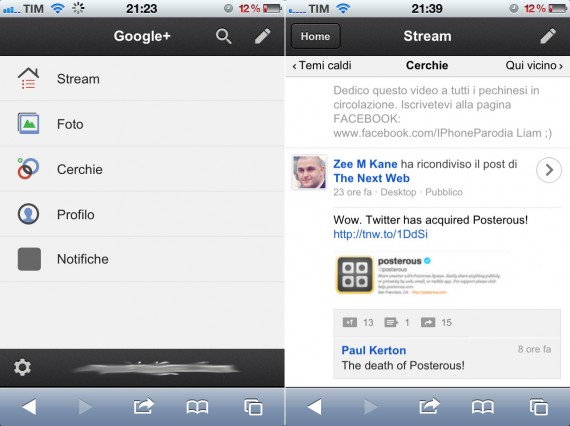Select the Cerchie circles icon

28,169
